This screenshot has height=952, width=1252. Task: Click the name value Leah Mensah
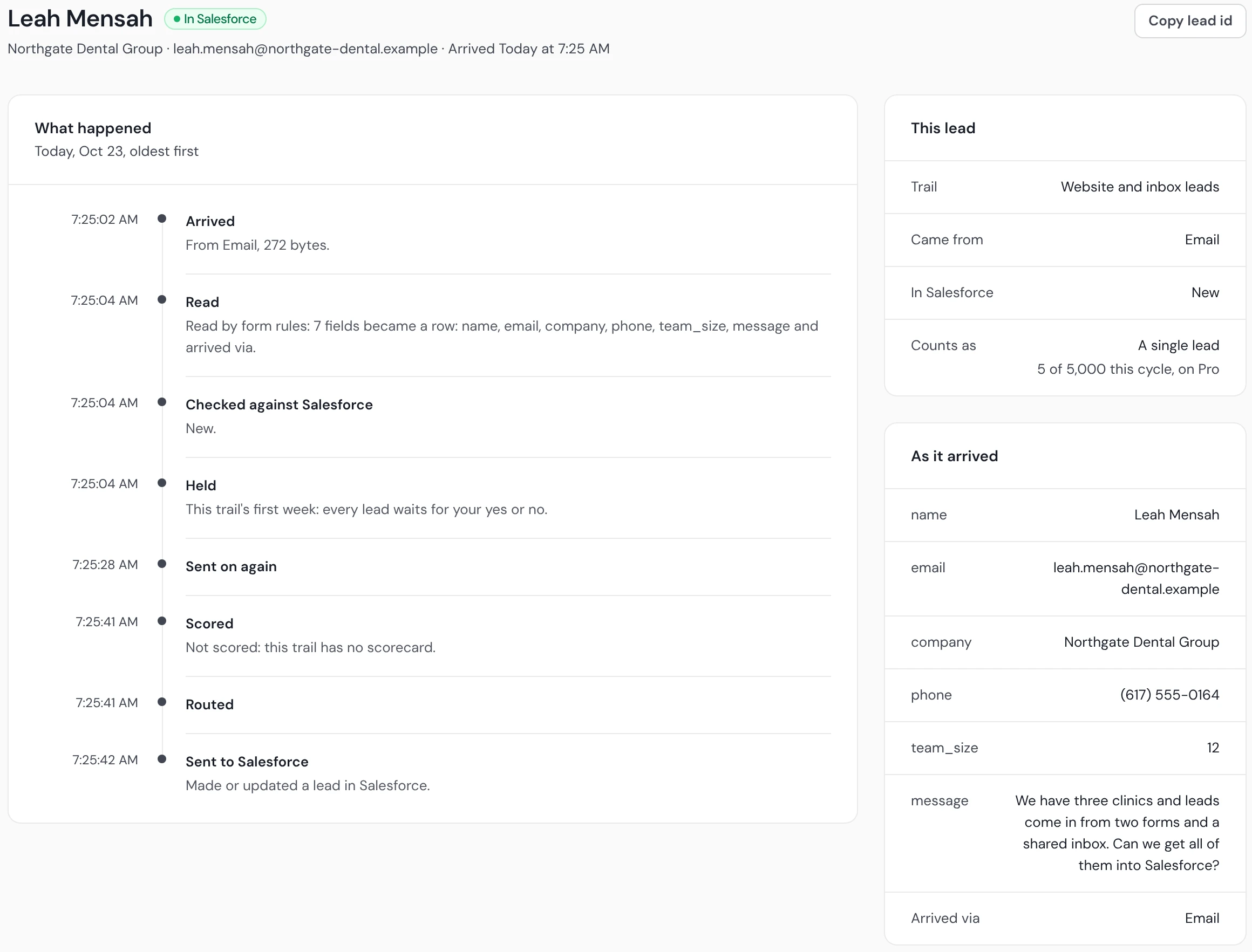[x=1176, y=515]
